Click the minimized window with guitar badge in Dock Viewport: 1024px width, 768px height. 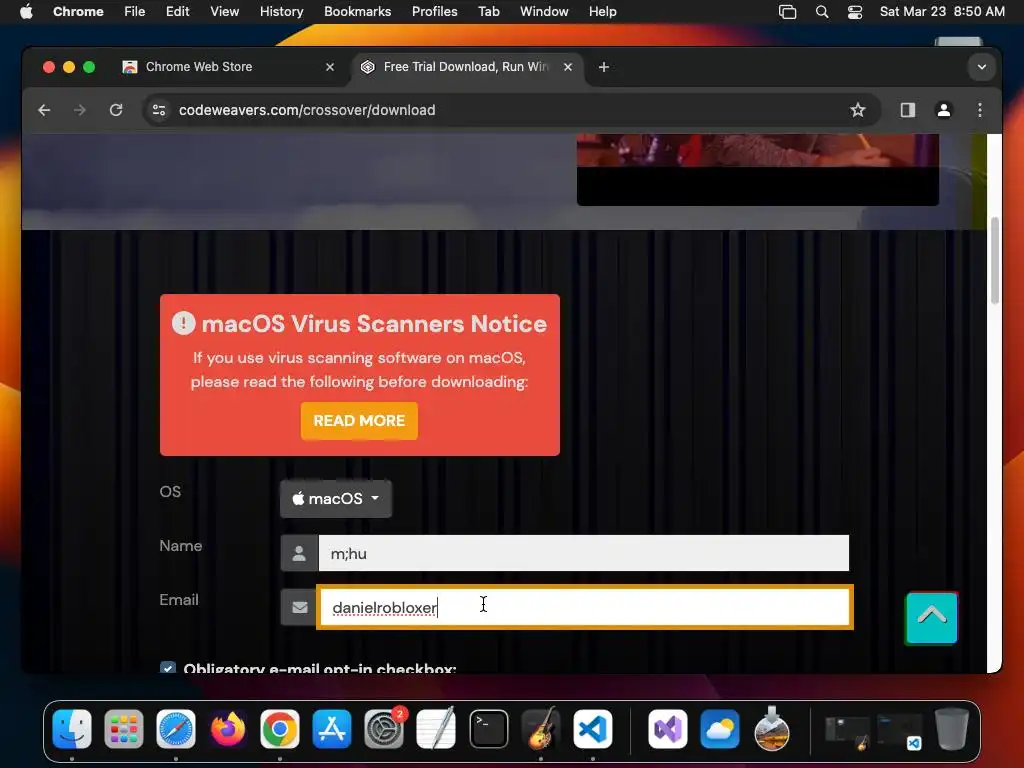[x=846, y=731]
